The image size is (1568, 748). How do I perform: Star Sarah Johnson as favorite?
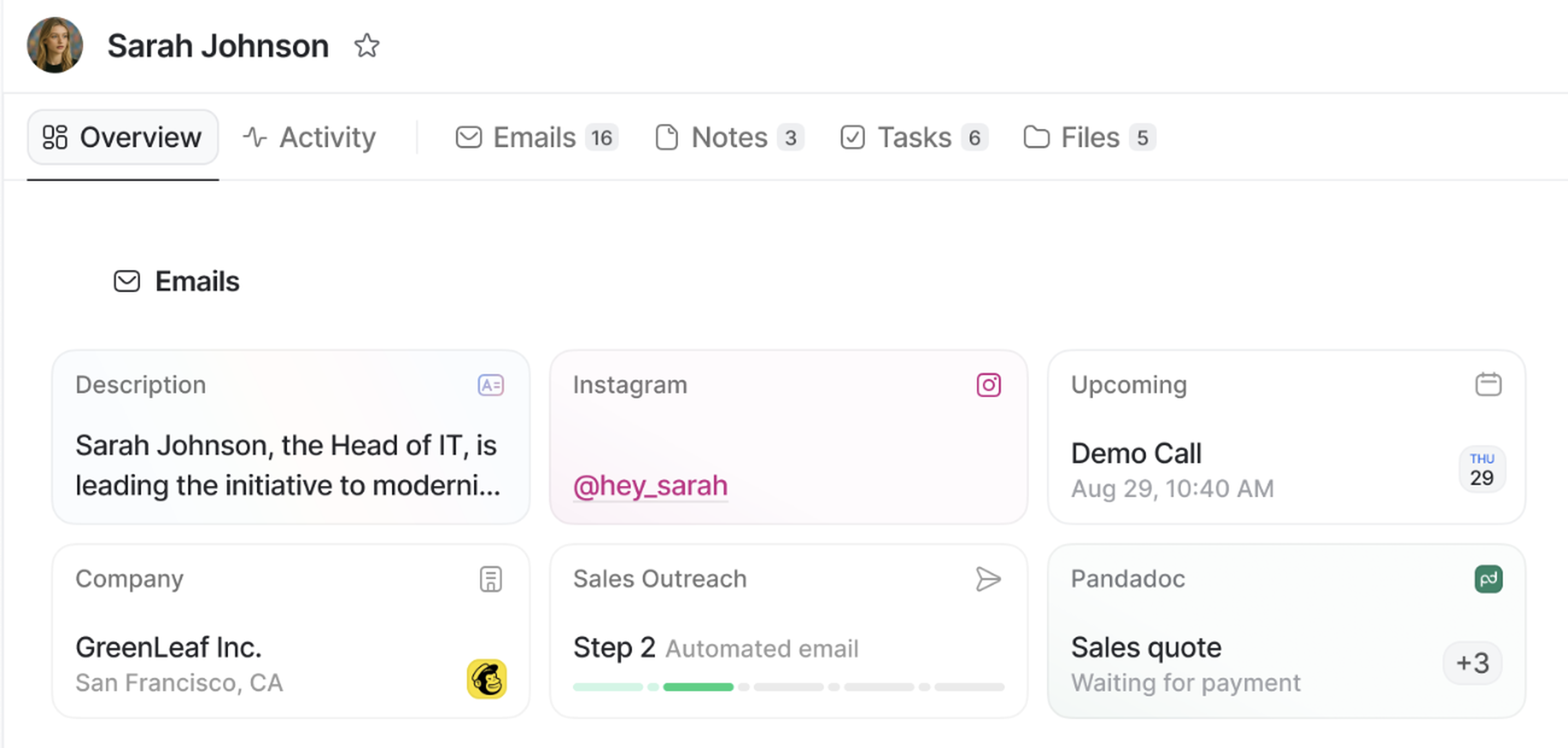[x=366, y=46]
